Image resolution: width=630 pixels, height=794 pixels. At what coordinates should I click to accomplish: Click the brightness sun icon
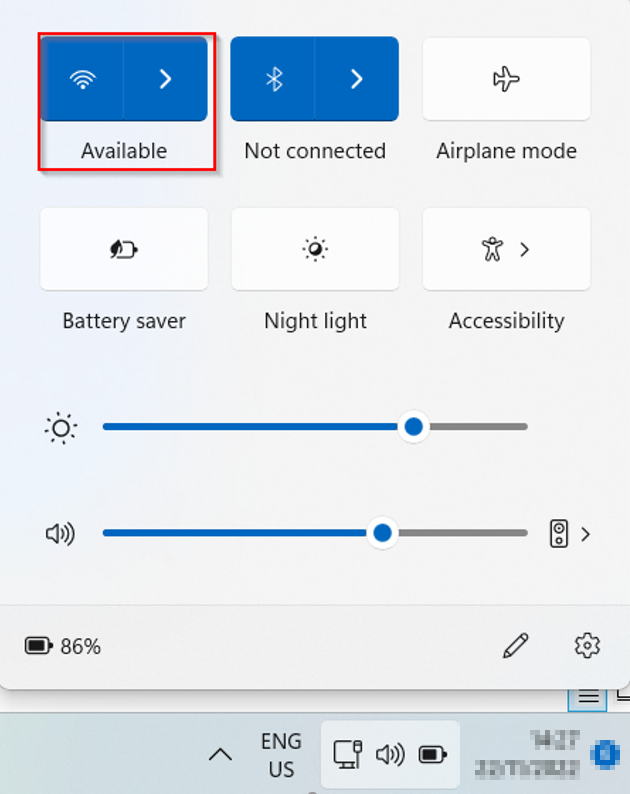coord(61,428)
